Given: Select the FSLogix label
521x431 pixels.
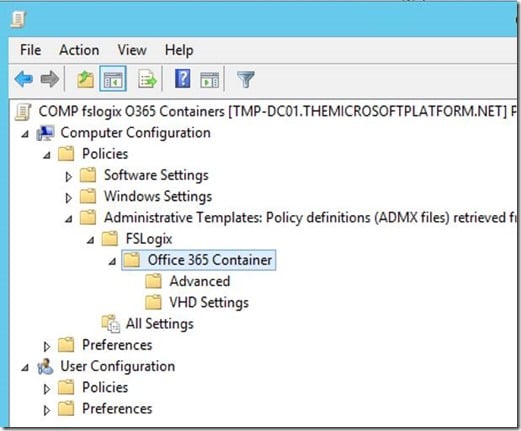Looking at the screenshot, I should point(149,239).
